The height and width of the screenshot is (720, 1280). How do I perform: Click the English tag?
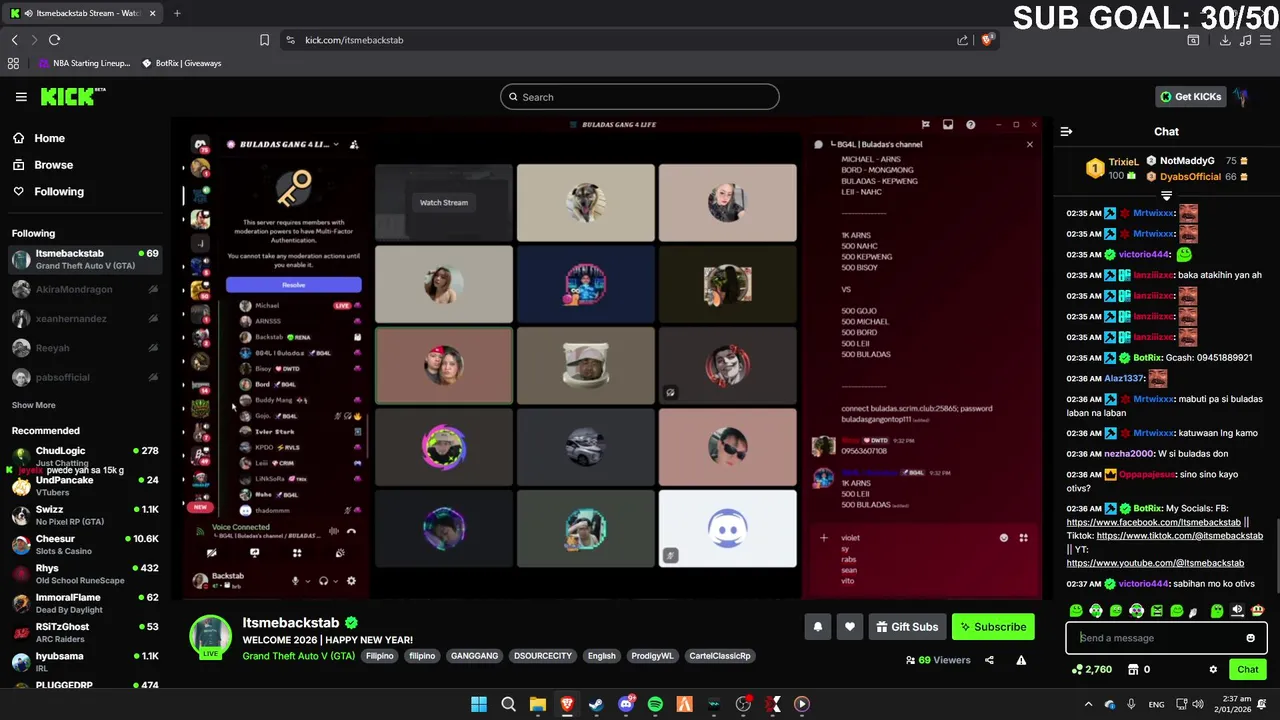(x=601, y=656)
